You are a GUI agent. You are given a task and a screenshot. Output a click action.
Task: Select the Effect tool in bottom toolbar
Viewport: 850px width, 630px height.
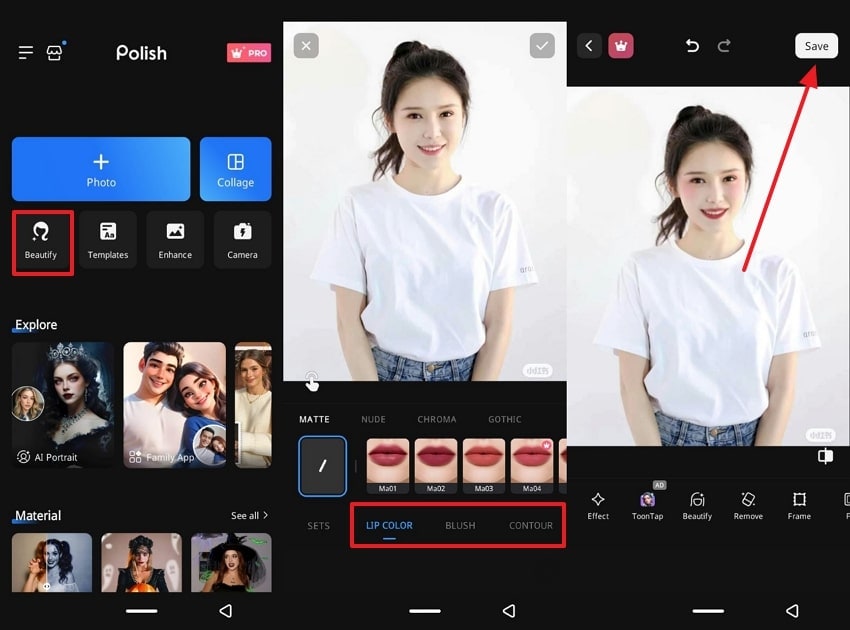[598, 505]
